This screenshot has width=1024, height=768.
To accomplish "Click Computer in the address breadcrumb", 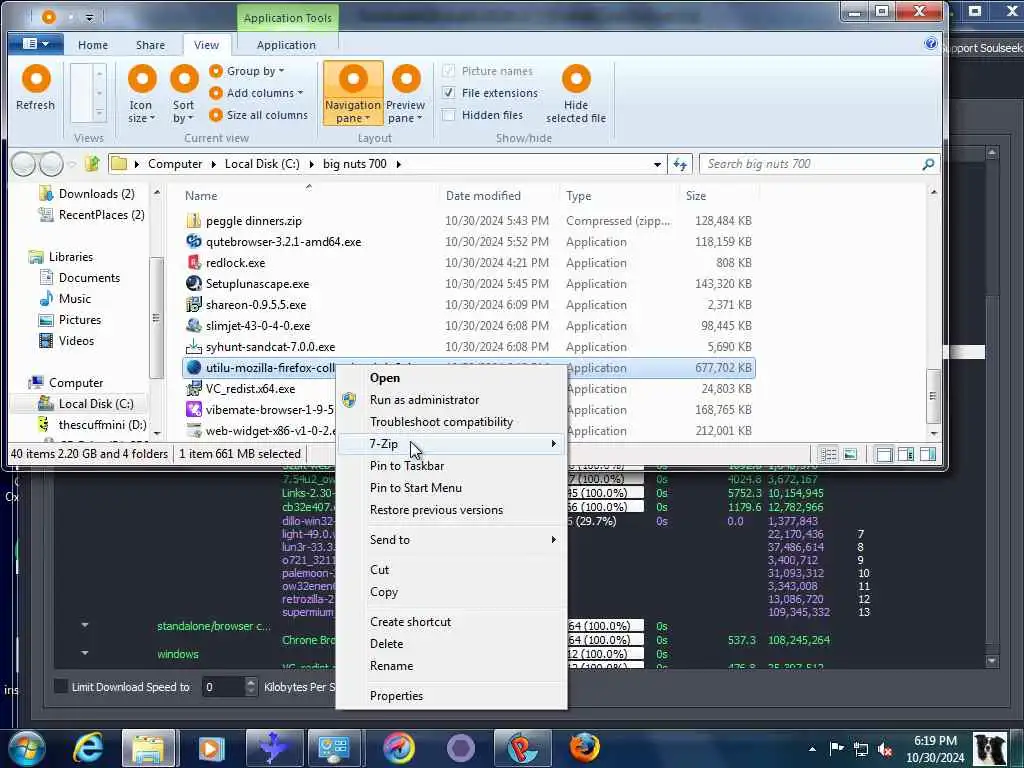I will [x=174, y=164].
